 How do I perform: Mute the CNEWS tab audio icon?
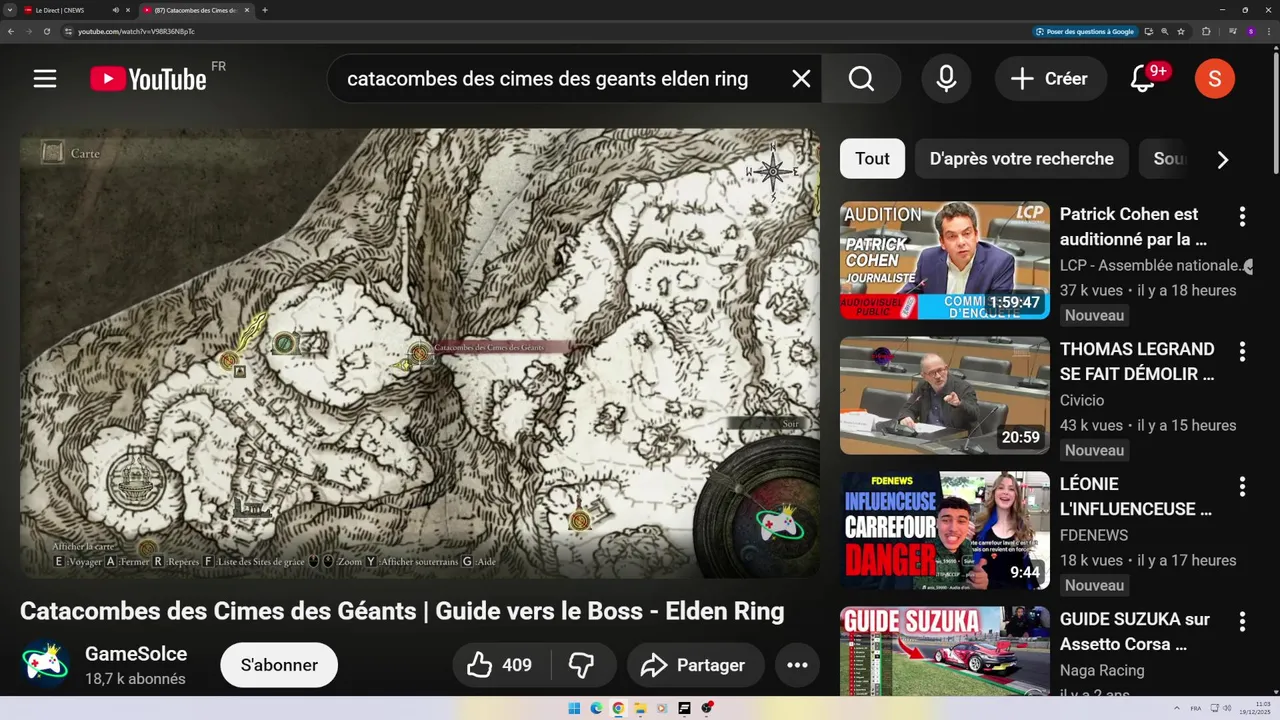click(116, 10)
